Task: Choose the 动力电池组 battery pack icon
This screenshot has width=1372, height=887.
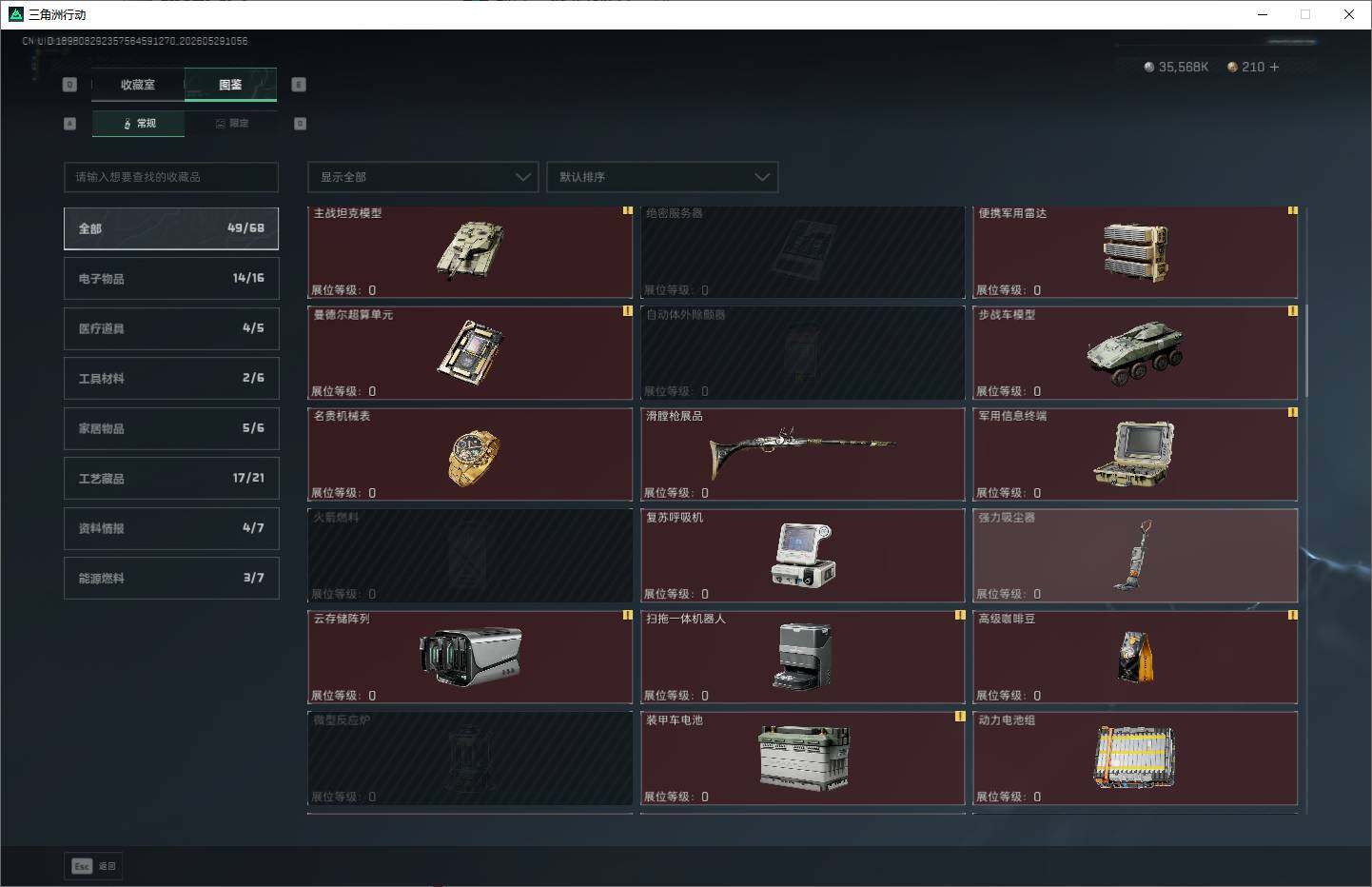Action: click(x=1134, y=758)
